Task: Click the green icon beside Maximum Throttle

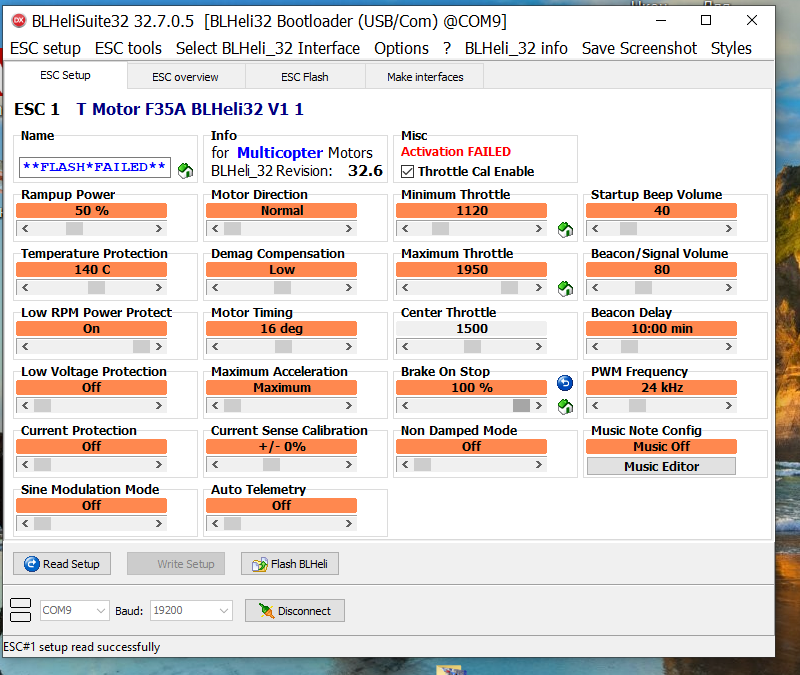Action: pyautogui.click(x=565, y=288)
